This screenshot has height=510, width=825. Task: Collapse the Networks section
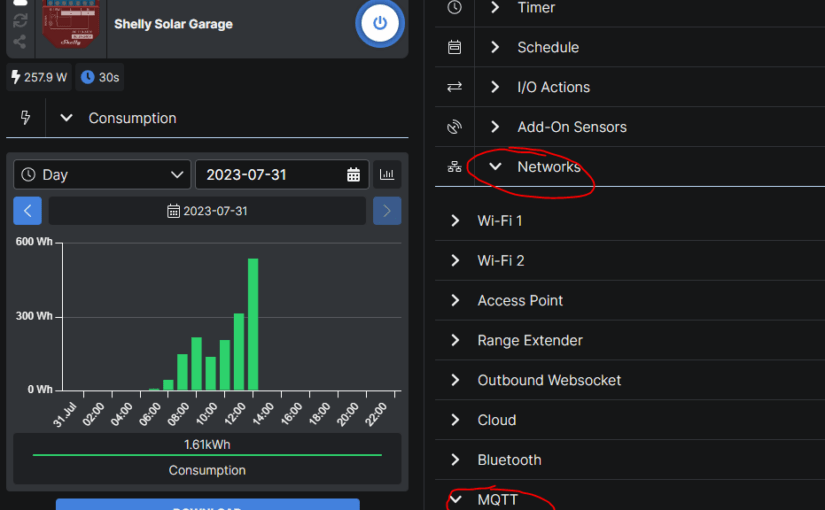click(495, 167)
